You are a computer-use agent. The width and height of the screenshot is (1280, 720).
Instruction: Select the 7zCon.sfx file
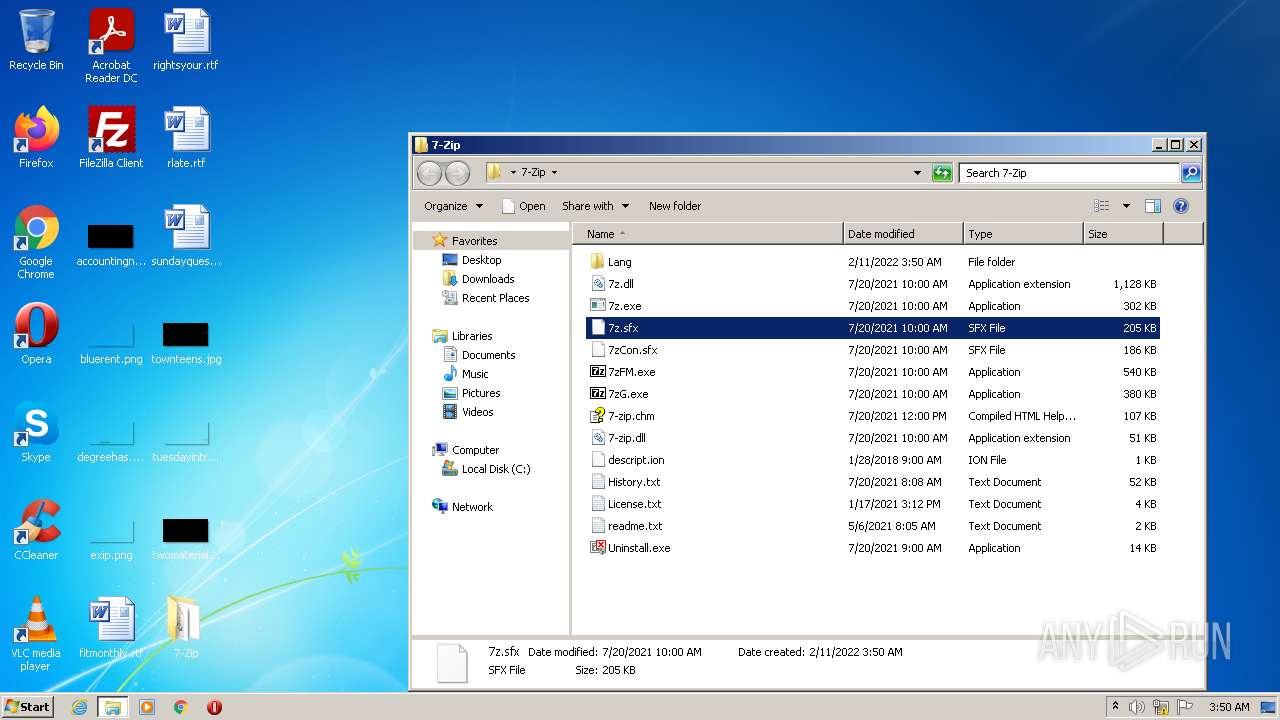pyautogui.click(x=873, y=350)
